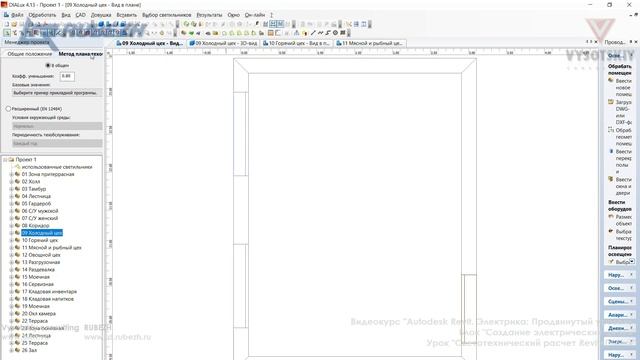This screenshot has height=360, width=640.
Task: Click the Загрузить DWG icon in guide
Action: coord(611,102)
